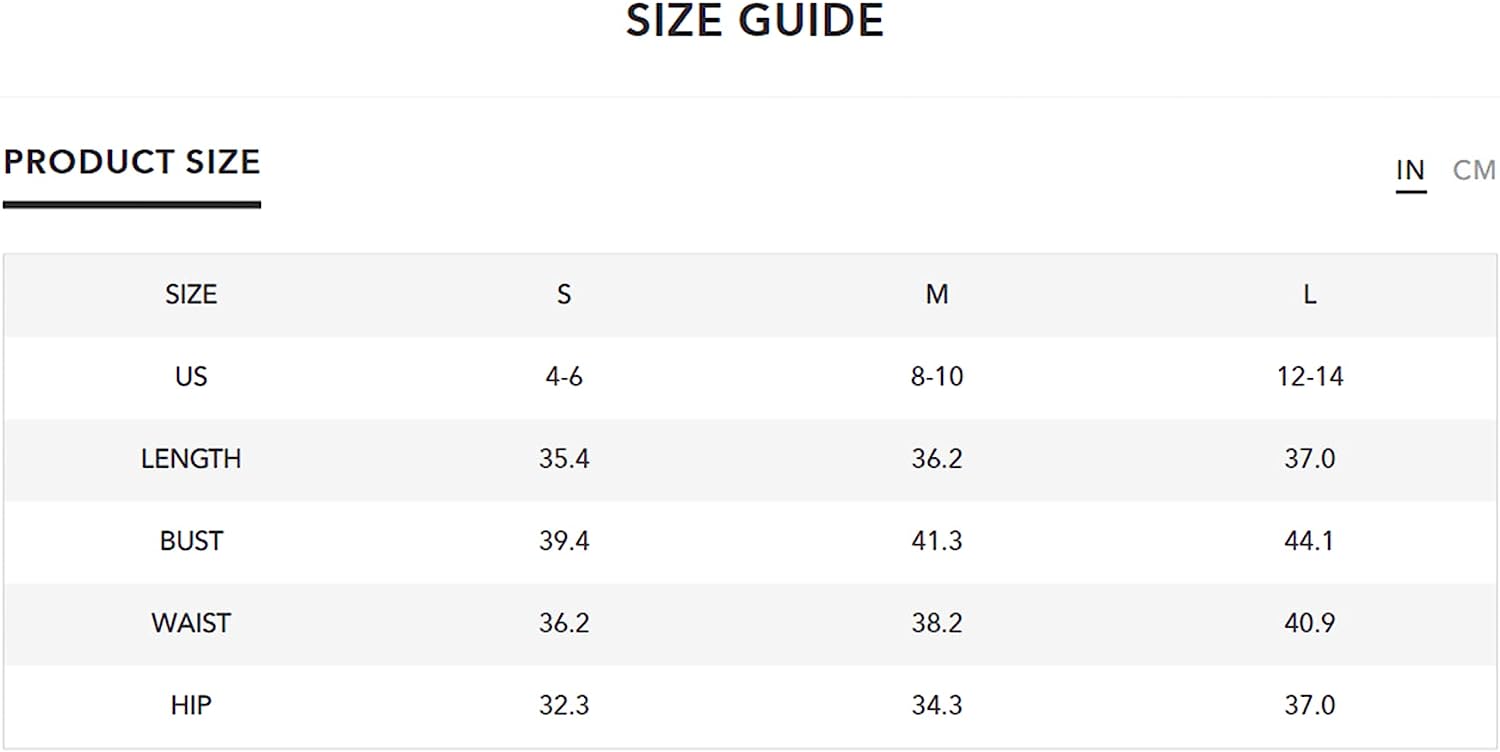Click the 41.3 bust value for M
Image resolution: width=1500 pixels, height=752 pixels.
[937, 540]
